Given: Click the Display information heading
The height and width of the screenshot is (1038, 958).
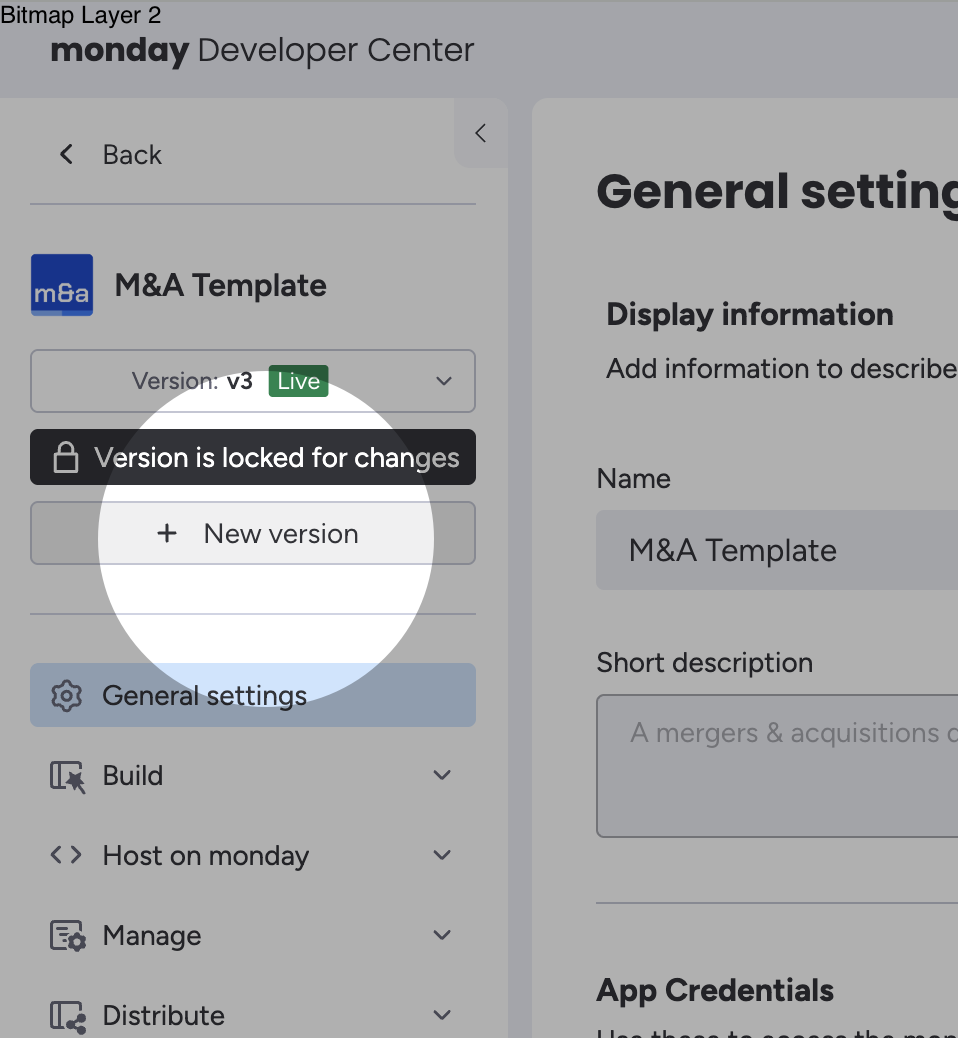Looking at the screenshot, I should 750,314.
